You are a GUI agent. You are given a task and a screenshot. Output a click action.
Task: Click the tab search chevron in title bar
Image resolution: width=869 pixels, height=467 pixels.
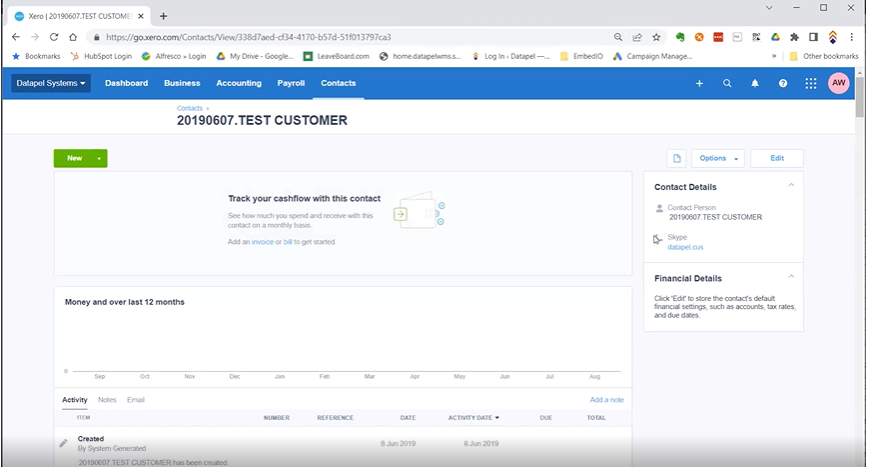[x=769, y=8]
